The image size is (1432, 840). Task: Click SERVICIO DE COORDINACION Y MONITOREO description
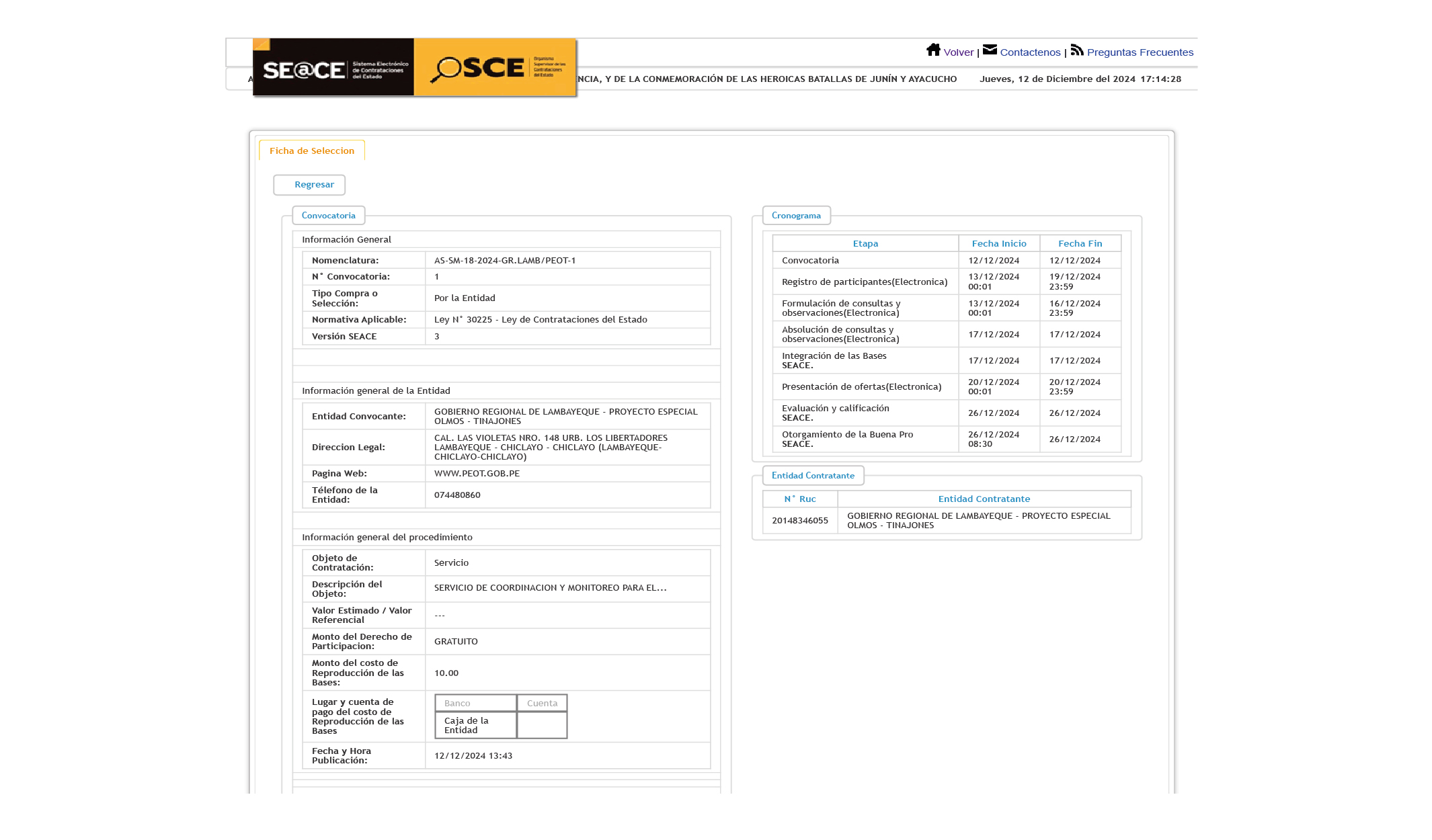click(x=551, y=588)
